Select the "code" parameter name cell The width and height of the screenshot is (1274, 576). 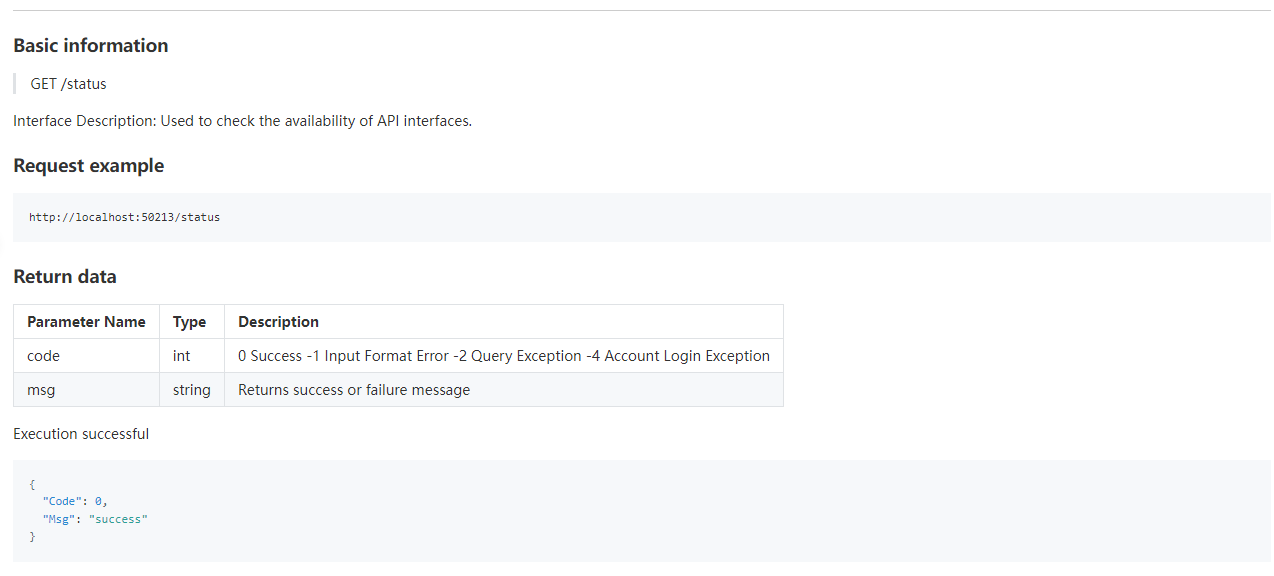click(44, 356)
